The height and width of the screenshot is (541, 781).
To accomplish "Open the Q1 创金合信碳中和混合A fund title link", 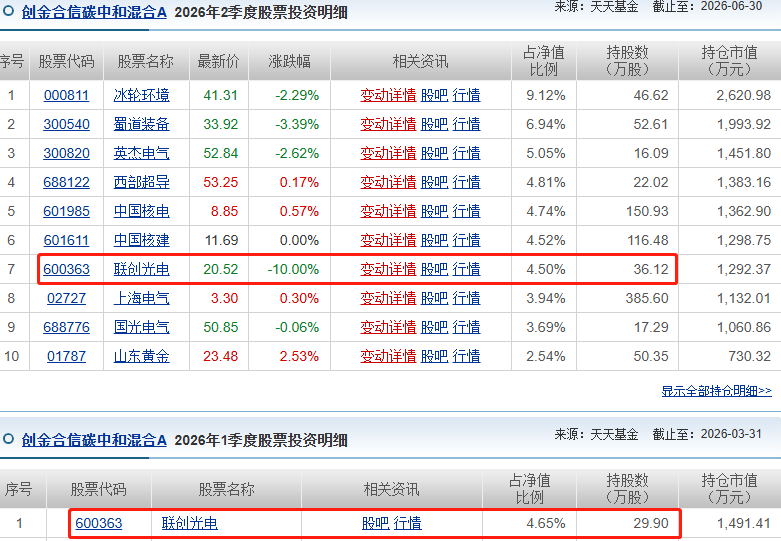I will [94, 440].
